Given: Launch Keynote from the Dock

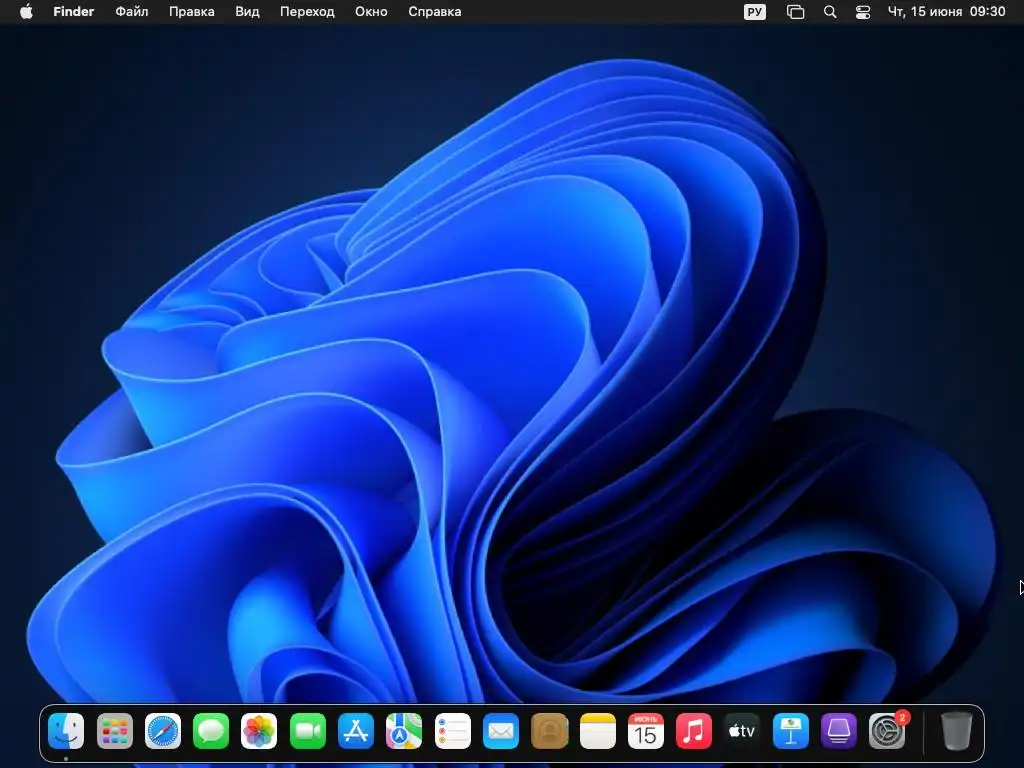Looking at the screenshot, I should pos(790,731).
